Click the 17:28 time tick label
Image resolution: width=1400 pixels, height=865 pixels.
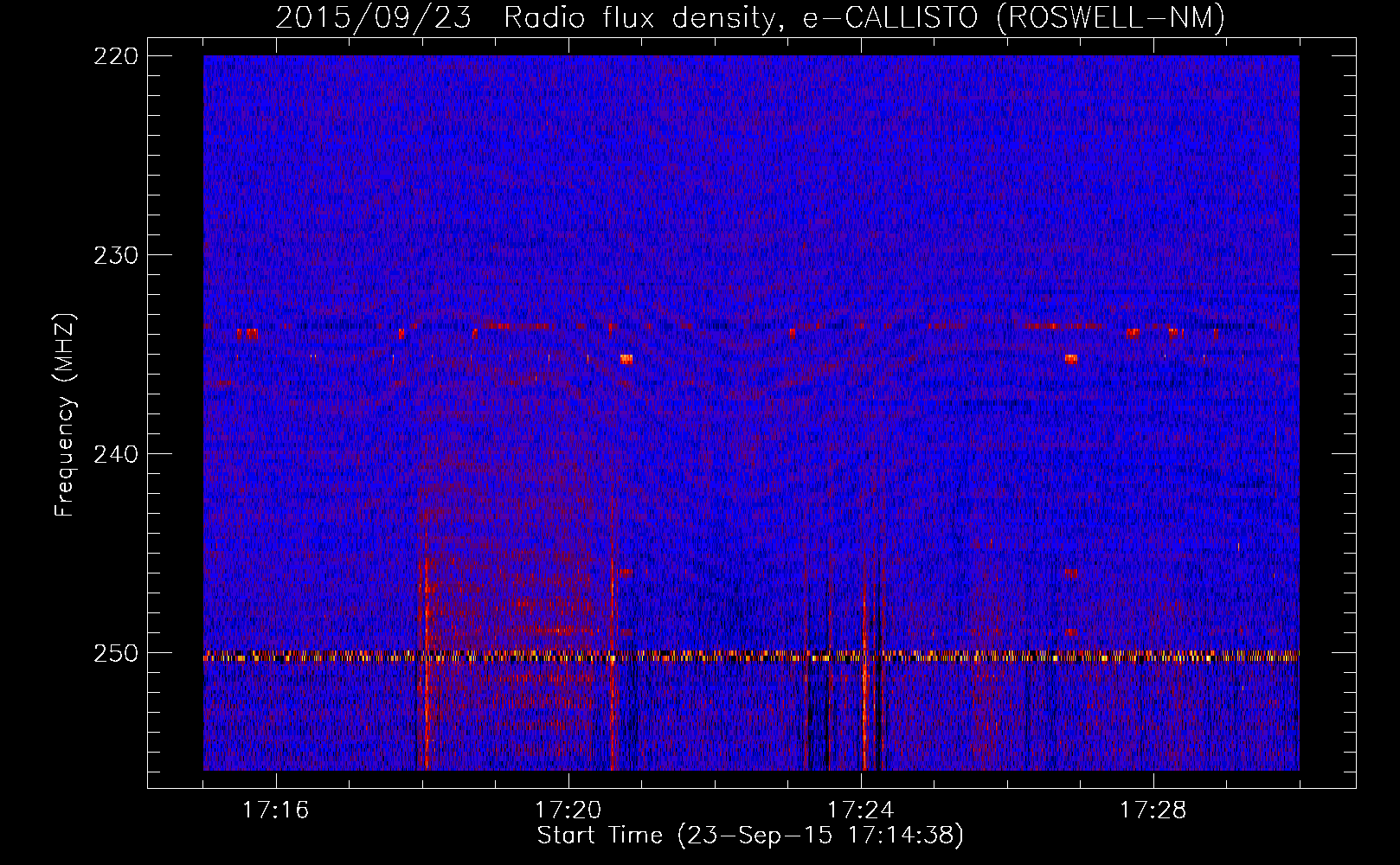1153,810
